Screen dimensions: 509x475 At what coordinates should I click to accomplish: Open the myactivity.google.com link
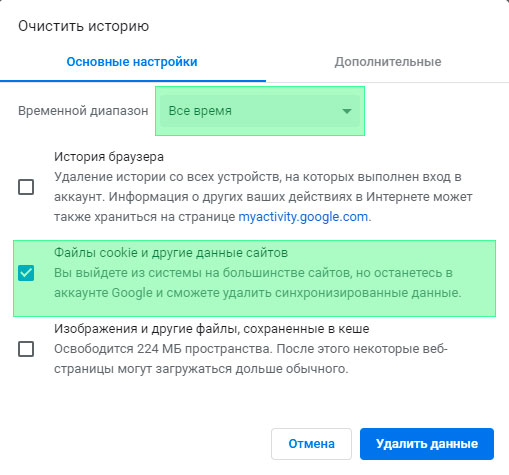(303, 217)
